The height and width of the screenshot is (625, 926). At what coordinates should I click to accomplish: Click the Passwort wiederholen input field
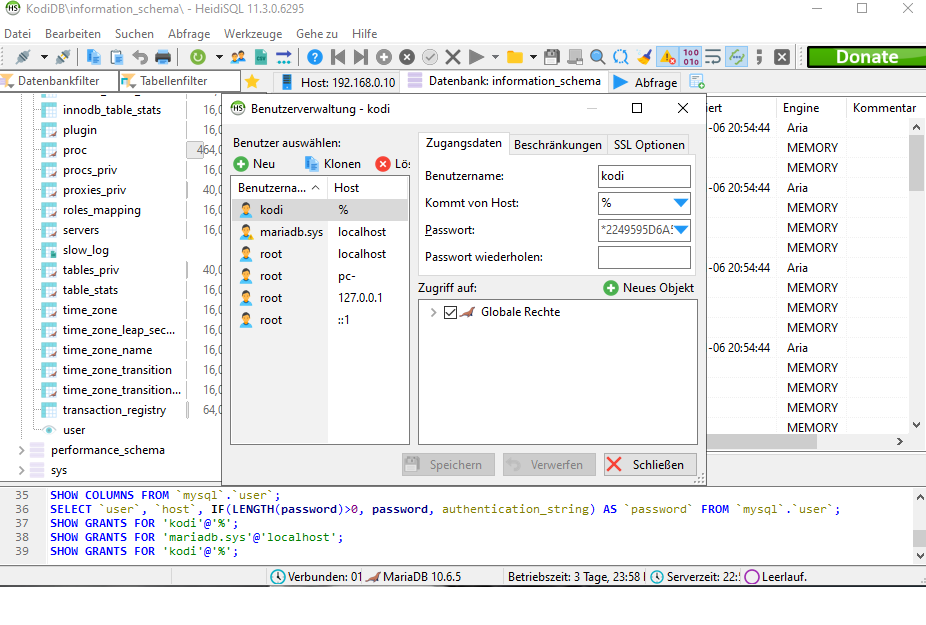click(644, 257)
